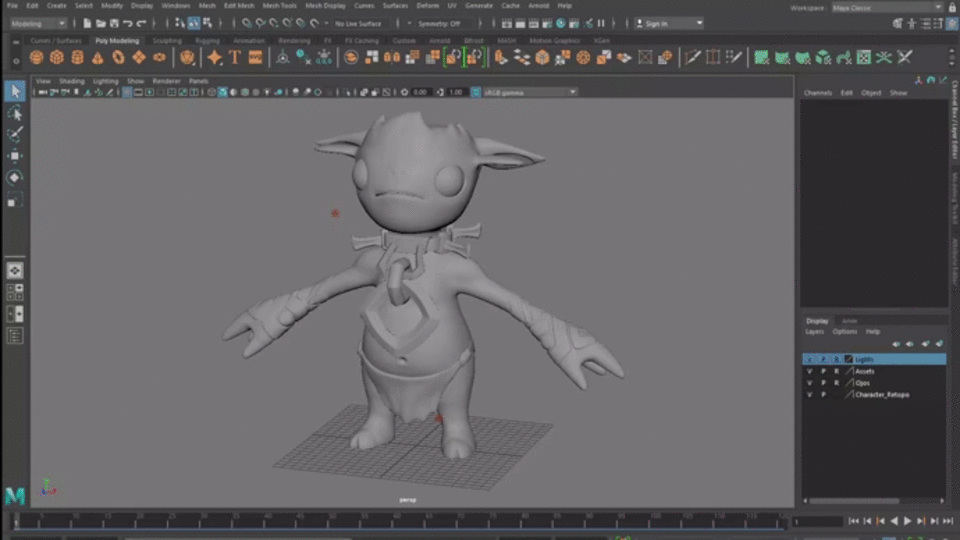The image size is (960, 540).
Task: Open the Windows menu
Action: pos(176,6)
